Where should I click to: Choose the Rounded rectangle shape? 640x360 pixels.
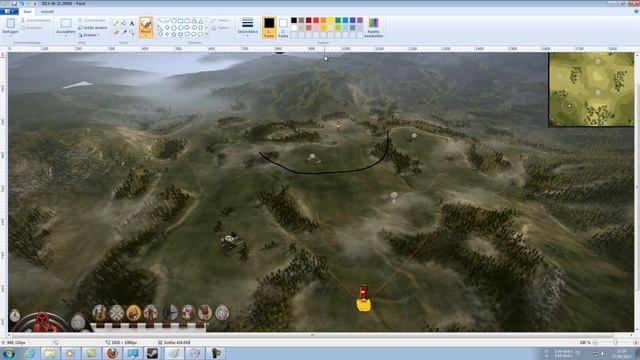coord(187,21)
